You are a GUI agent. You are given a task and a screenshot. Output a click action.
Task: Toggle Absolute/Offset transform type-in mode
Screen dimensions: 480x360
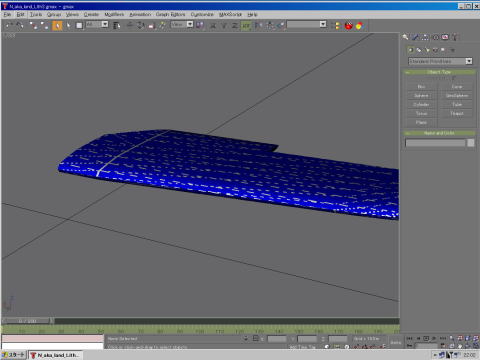pyautogui.click(x=256, y=339)
